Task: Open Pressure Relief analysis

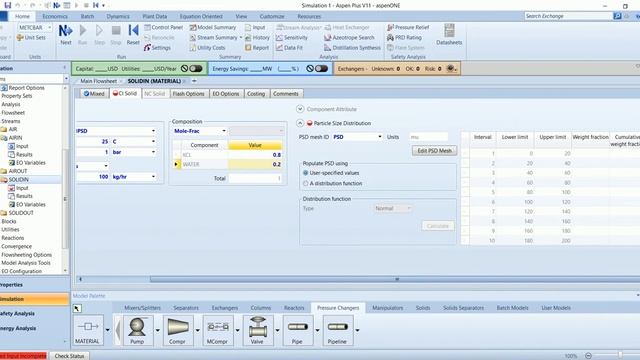Action: pos(408,27)
